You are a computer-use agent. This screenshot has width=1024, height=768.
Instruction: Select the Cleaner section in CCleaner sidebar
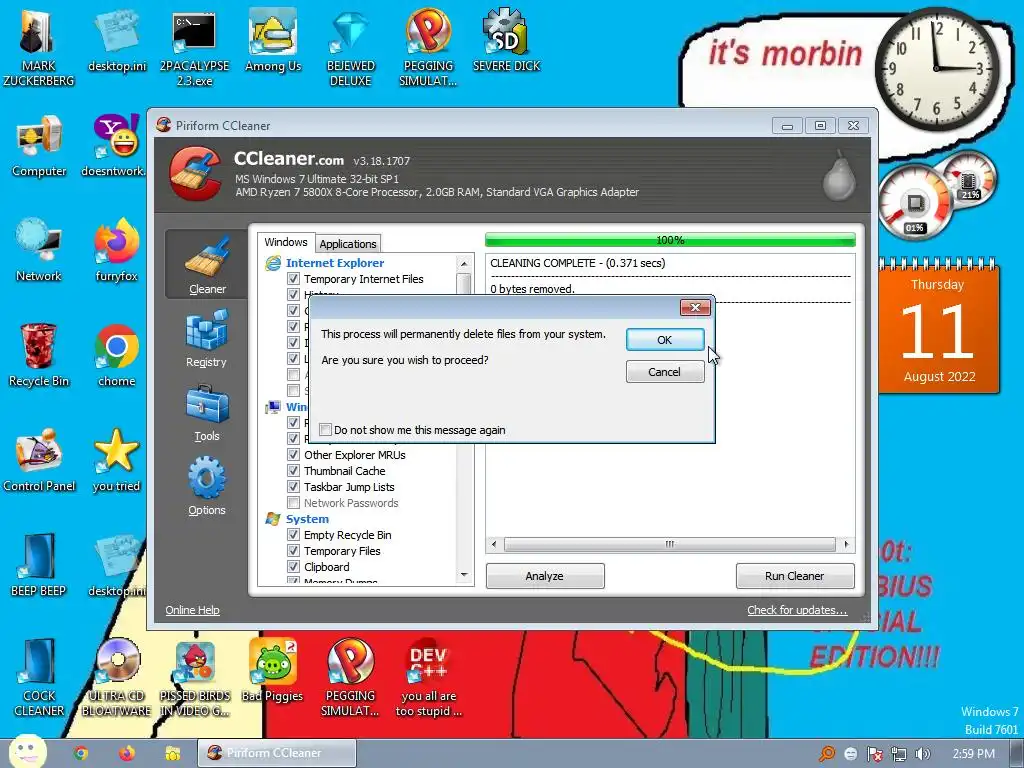207,264
